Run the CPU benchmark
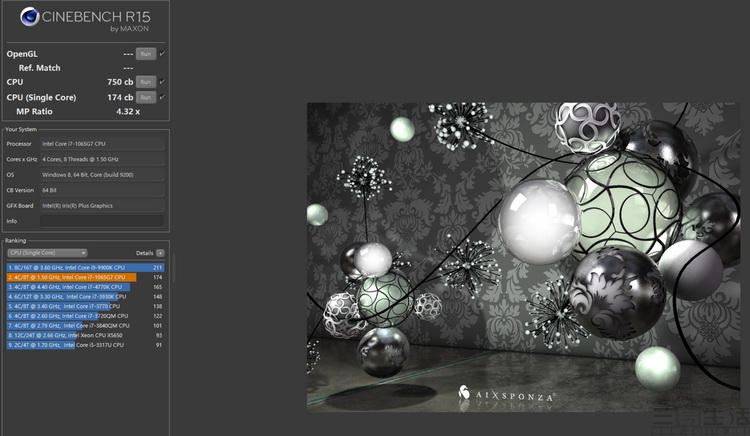 [x=146, y=82]
